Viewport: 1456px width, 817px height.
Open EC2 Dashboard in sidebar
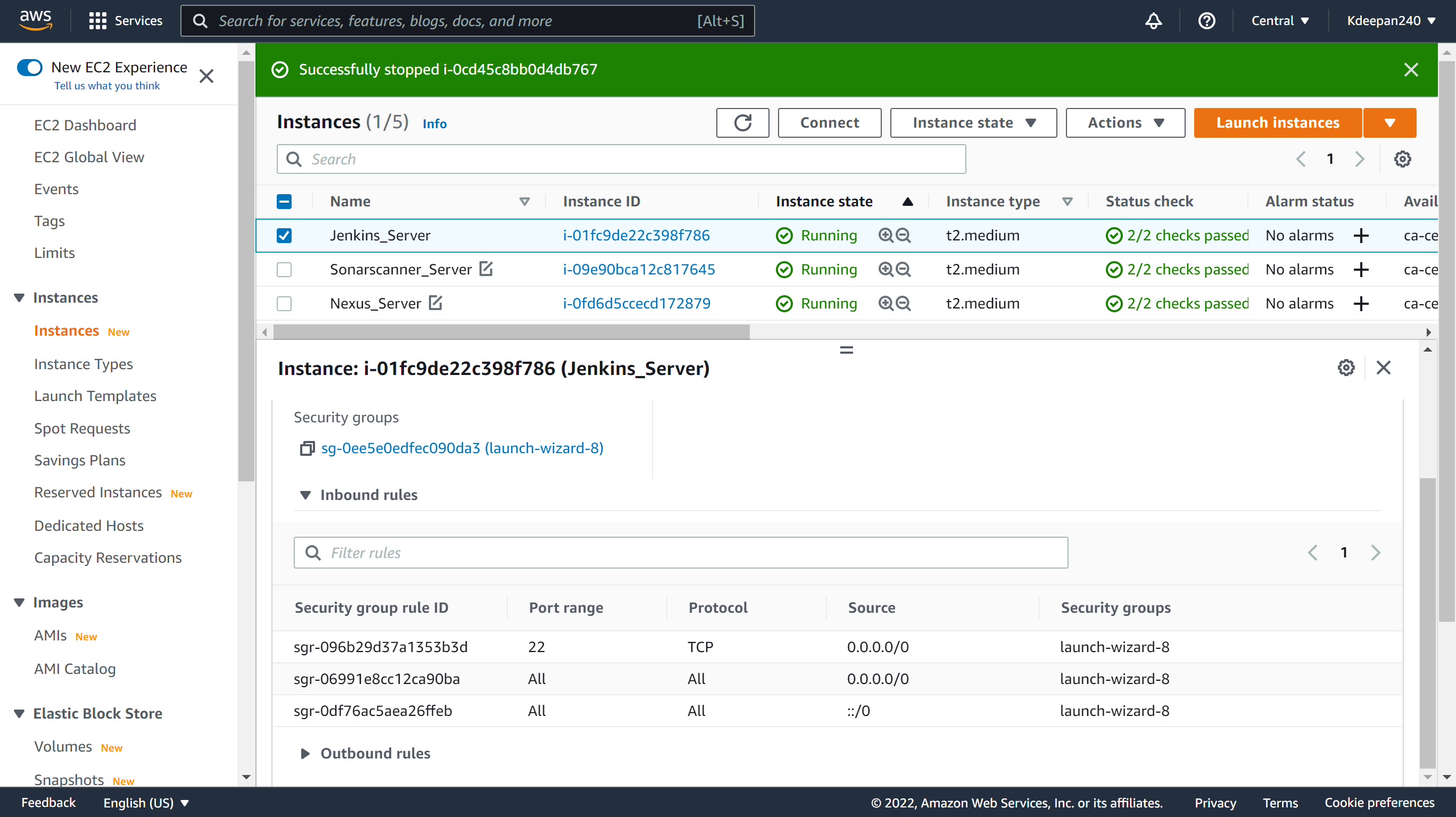point(85,125)
